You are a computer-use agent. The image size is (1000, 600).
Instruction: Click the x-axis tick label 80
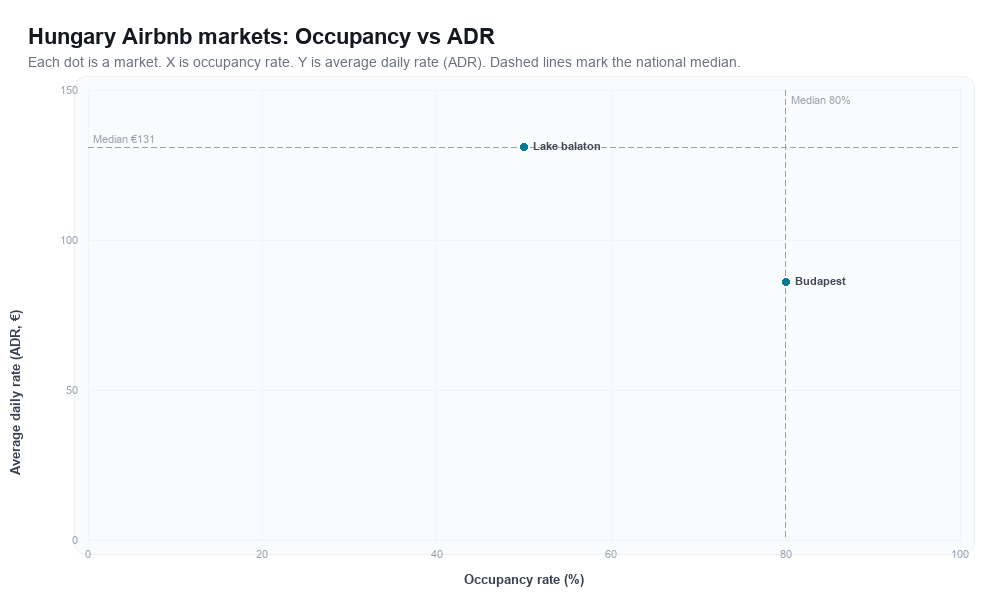(x=786, y=555)
